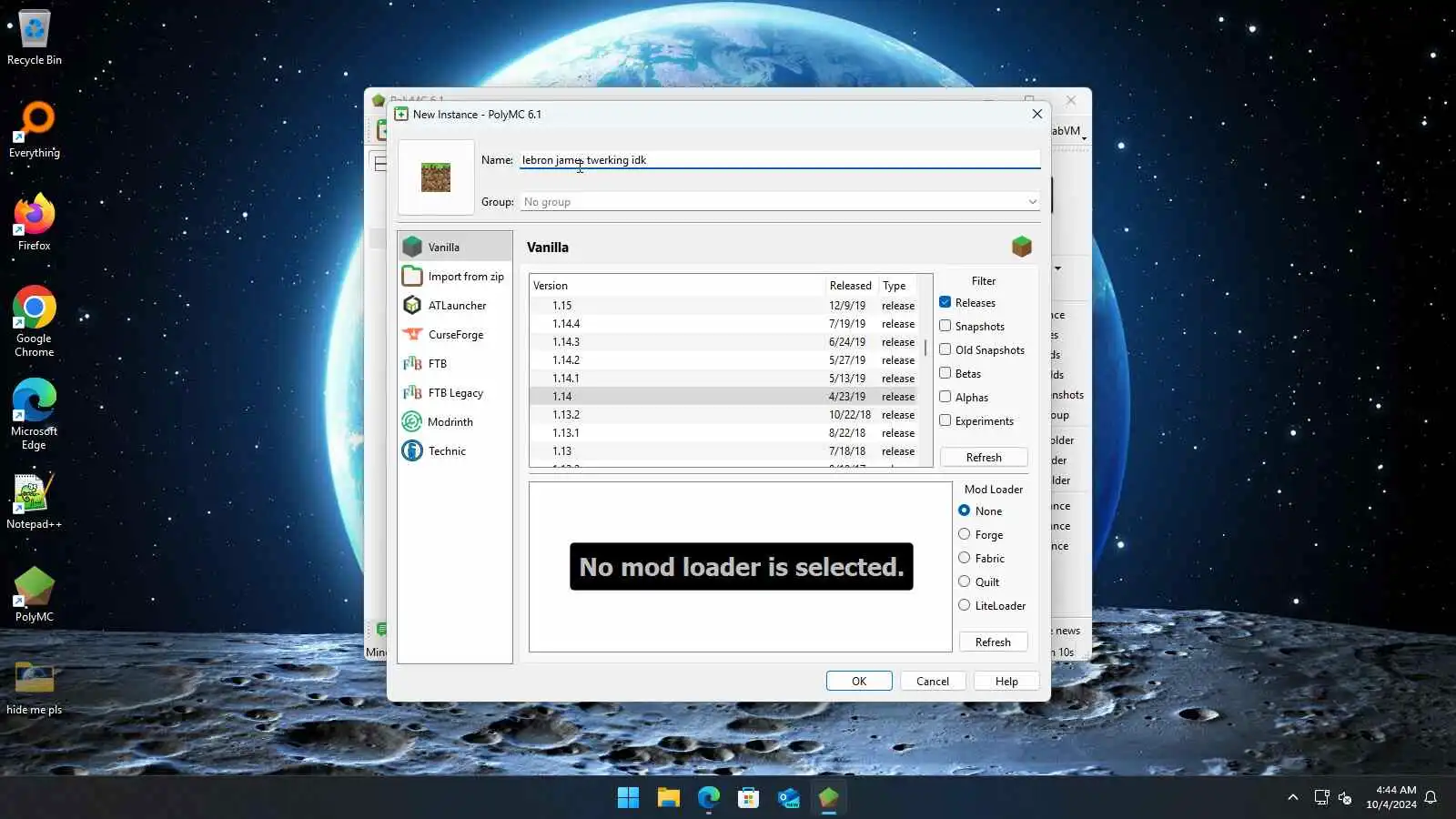Select version 1.14.3 in the list
Viewport: 1456px width, 819px height.
724,342
